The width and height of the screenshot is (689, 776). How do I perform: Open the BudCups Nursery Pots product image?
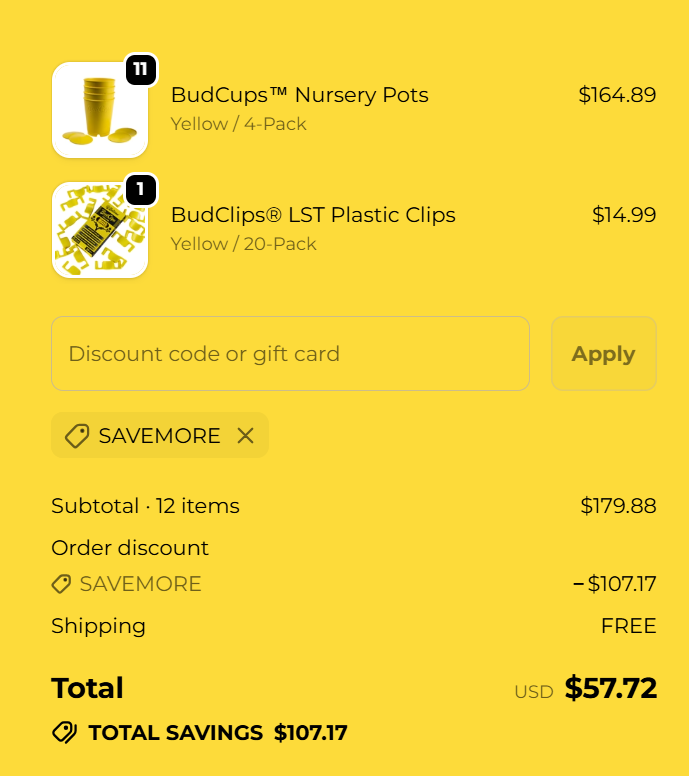pos(100,110)
